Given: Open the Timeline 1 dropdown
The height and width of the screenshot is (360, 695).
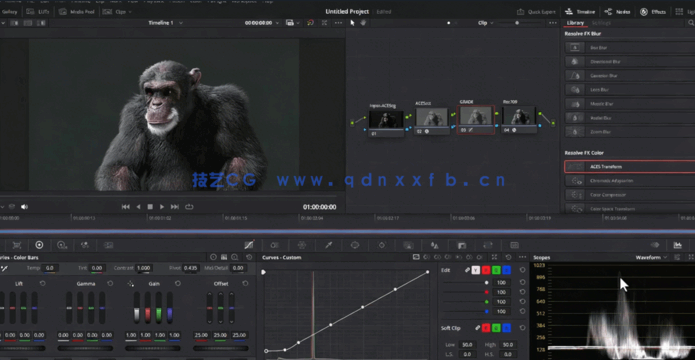Looking at the screenshot, I should (x=165, y=23).
